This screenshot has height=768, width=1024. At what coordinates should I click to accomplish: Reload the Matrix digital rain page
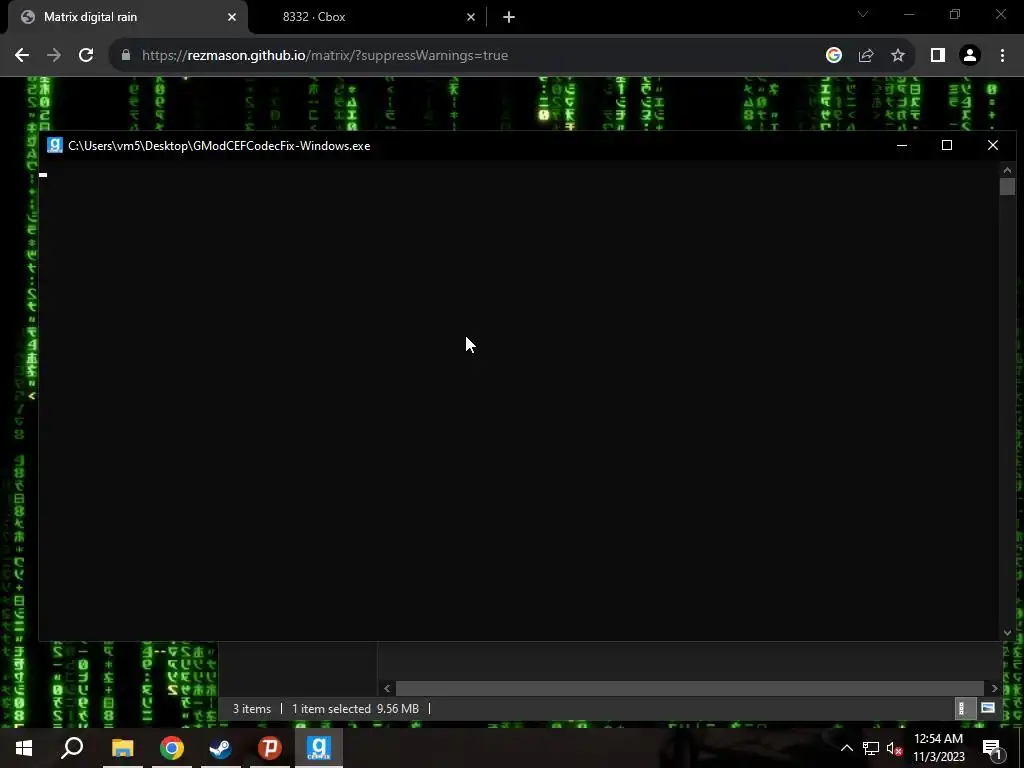tap(86, 56)
